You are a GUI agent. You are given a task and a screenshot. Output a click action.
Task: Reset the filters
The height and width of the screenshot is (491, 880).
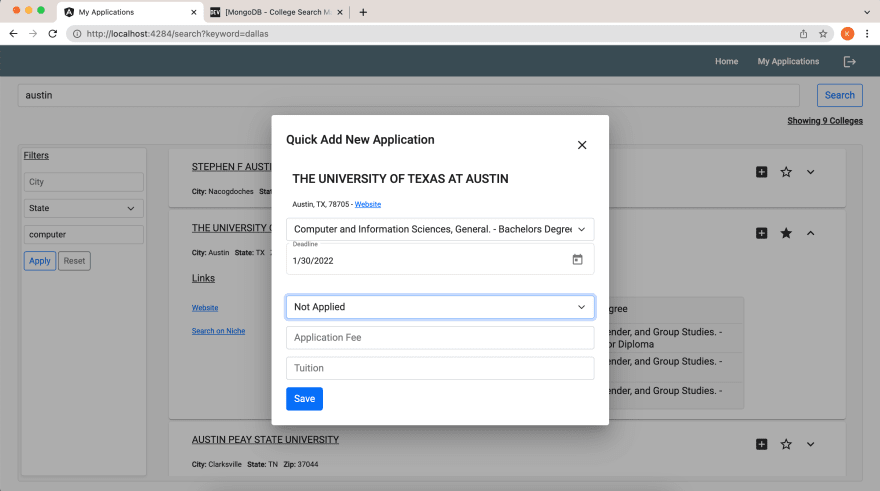74,261
